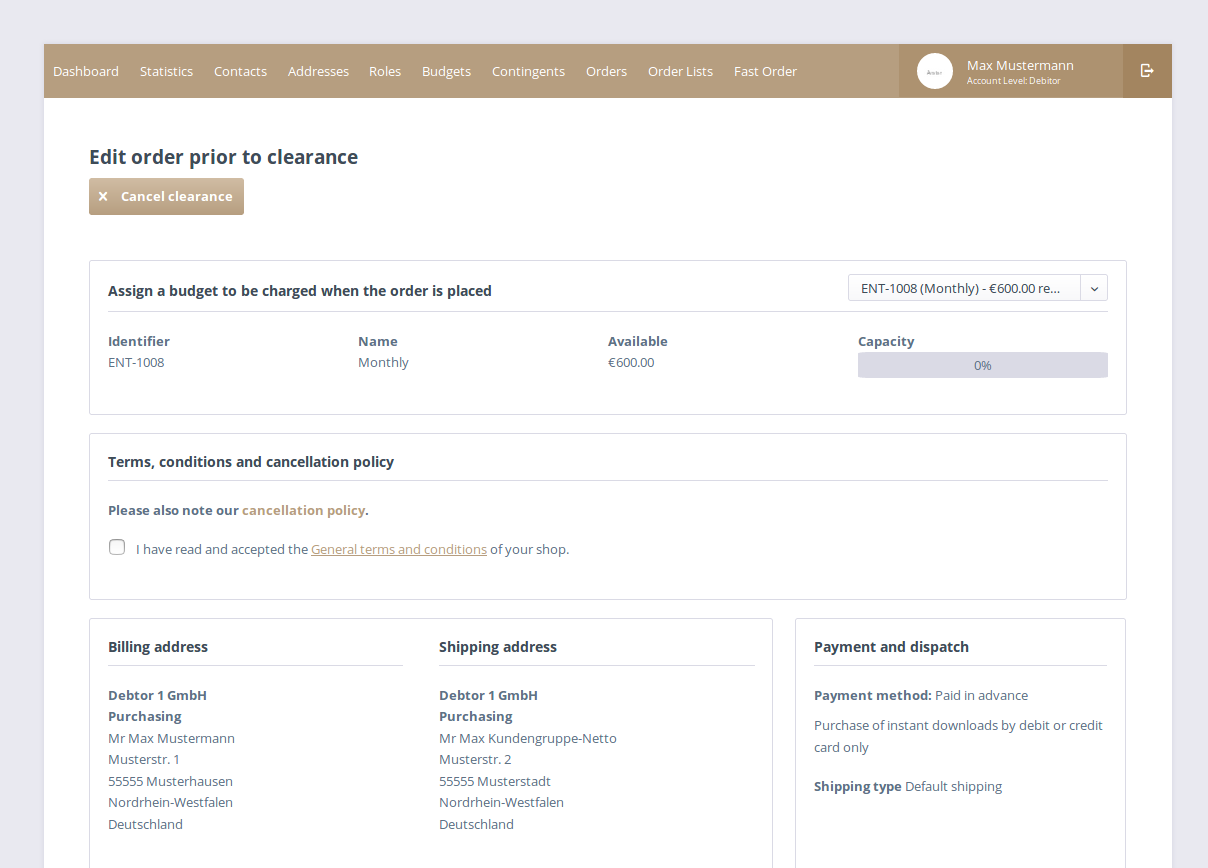The image size is (1208, 868).
Task: Open the Budgets section
Action: click(x=446, y=72)
